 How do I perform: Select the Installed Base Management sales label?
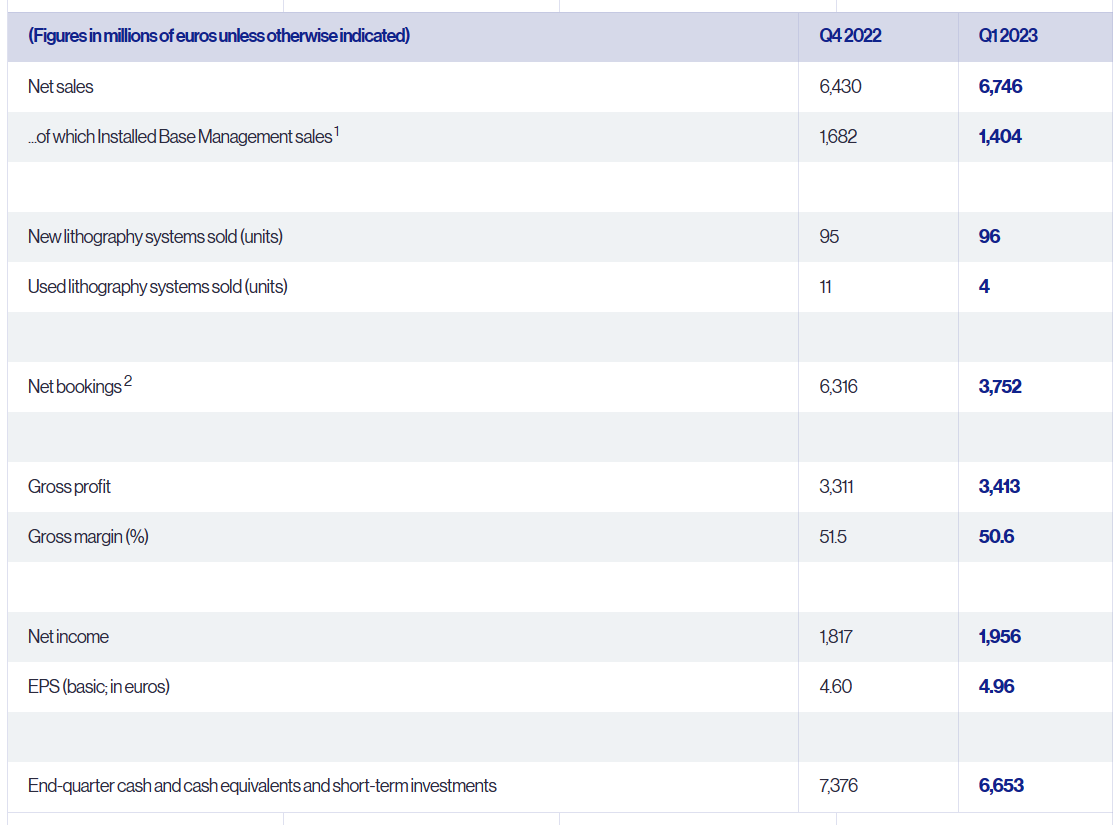pyautogui.click(x=180, y=137)
